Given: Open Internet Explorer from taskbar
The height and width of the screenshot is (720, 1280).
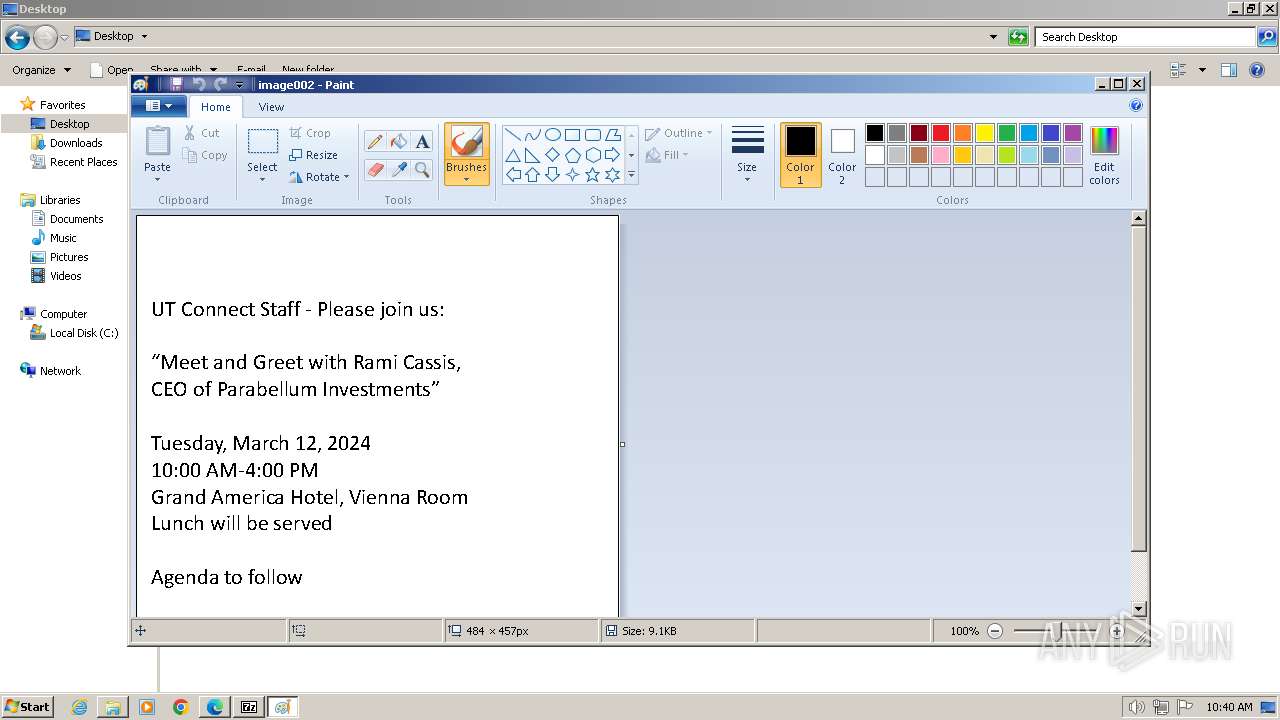Looking at the screenshot, I should click(x=79, y=707).
